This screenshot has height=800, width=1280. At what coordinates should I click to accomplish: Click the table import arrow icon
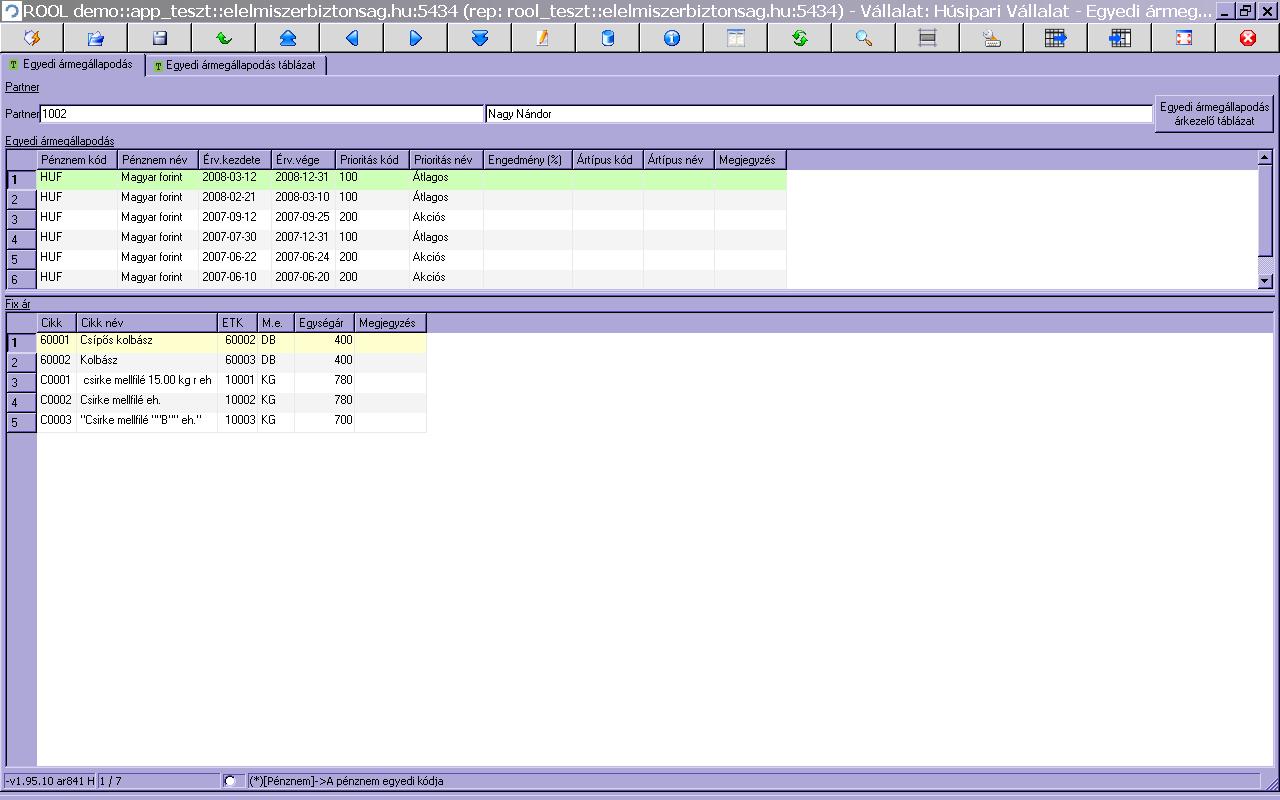(1120, 38)
